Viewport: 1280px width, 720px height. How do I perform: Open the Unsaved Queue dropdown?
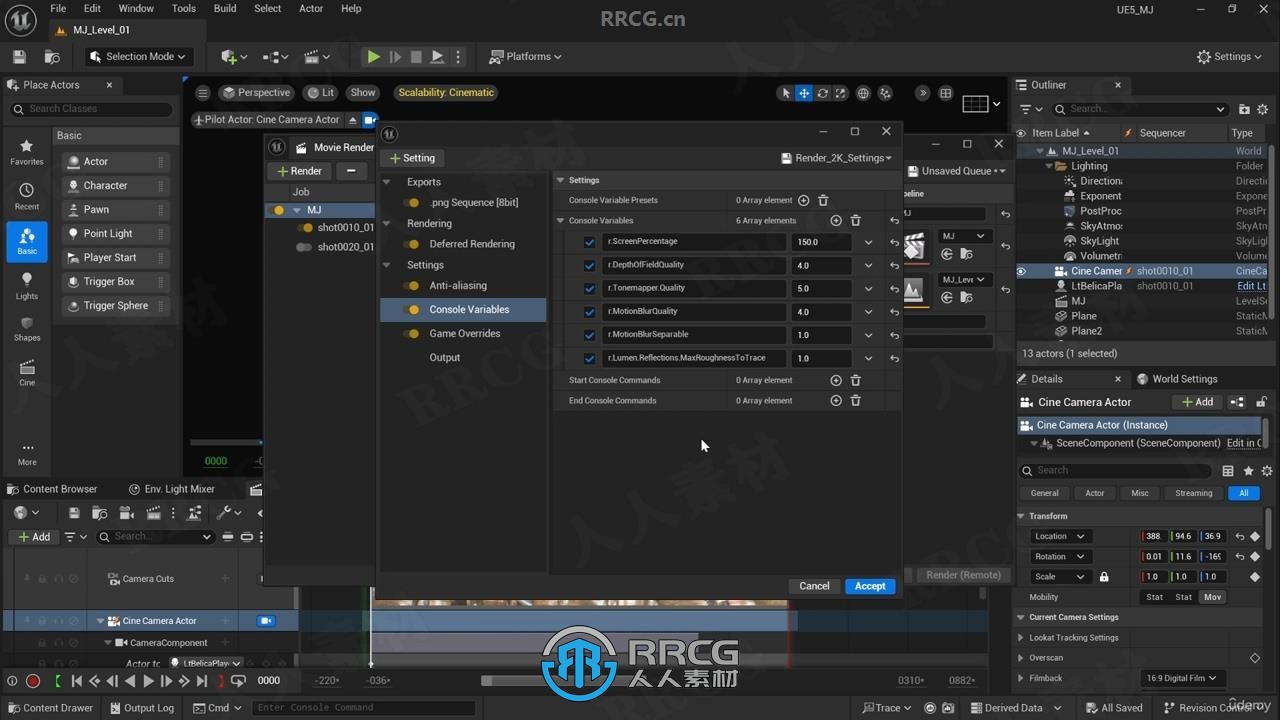click(x=957, y=171)
